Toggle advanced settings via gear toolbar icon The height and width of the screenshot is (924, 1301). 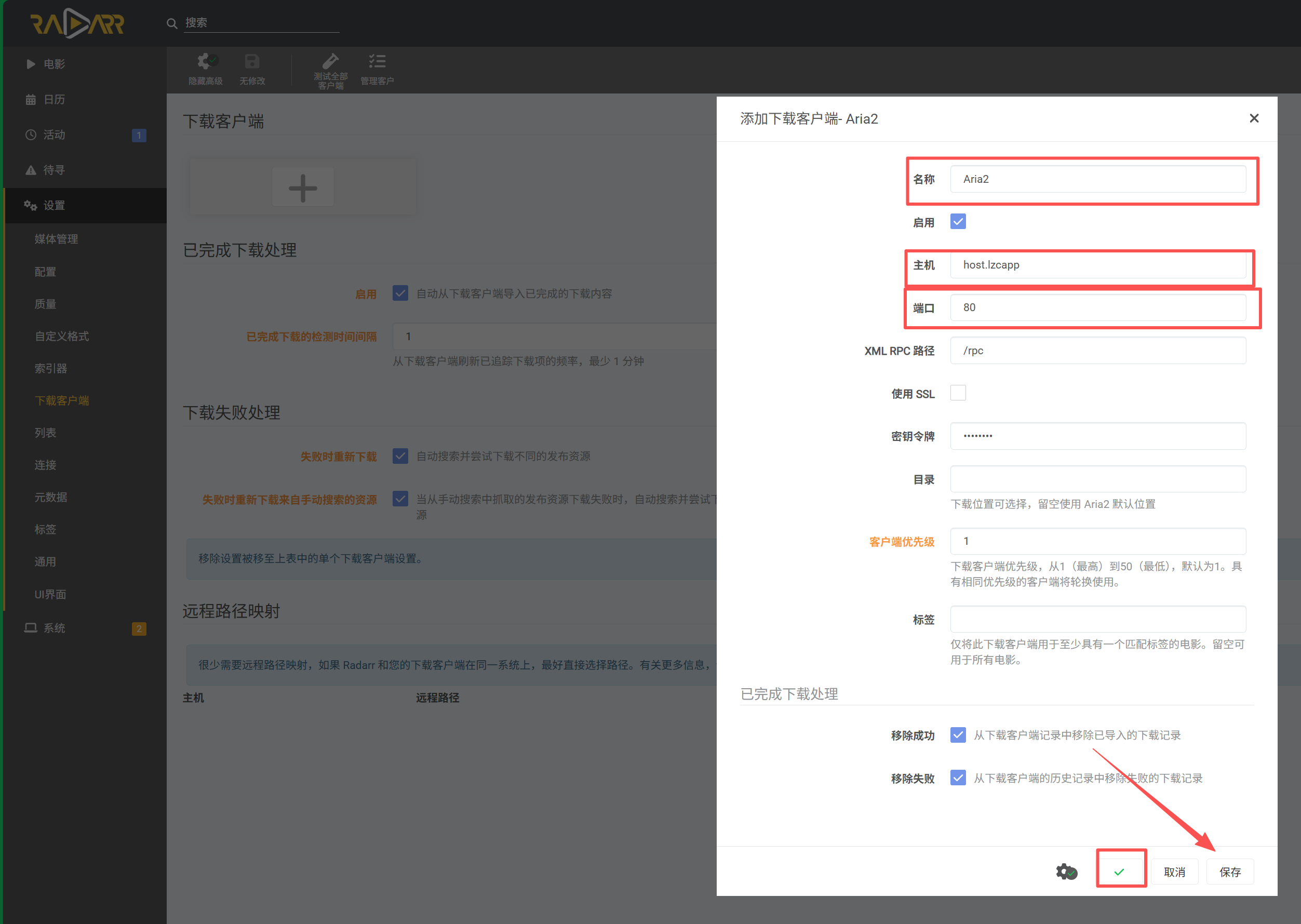pyautogui.click(x=206, y=61)
